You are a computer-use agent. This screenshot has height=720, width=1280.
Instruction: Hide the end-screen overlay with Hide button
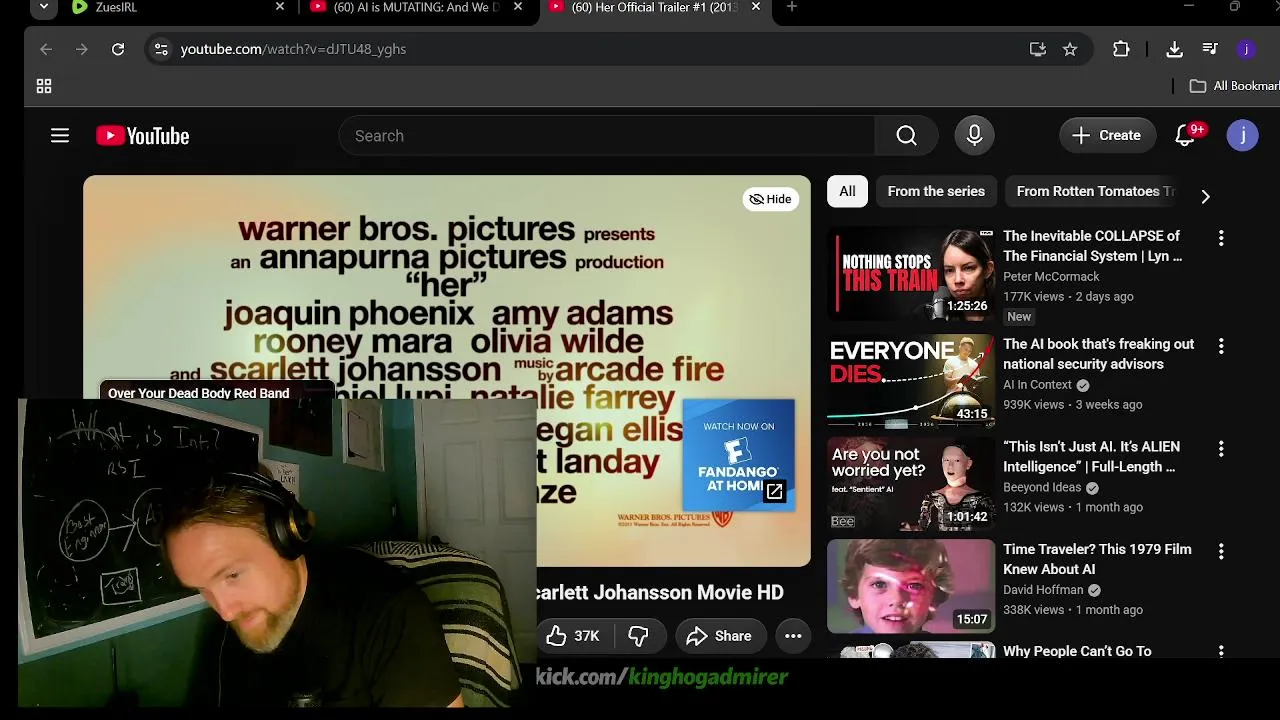click(x=770, y=199)
